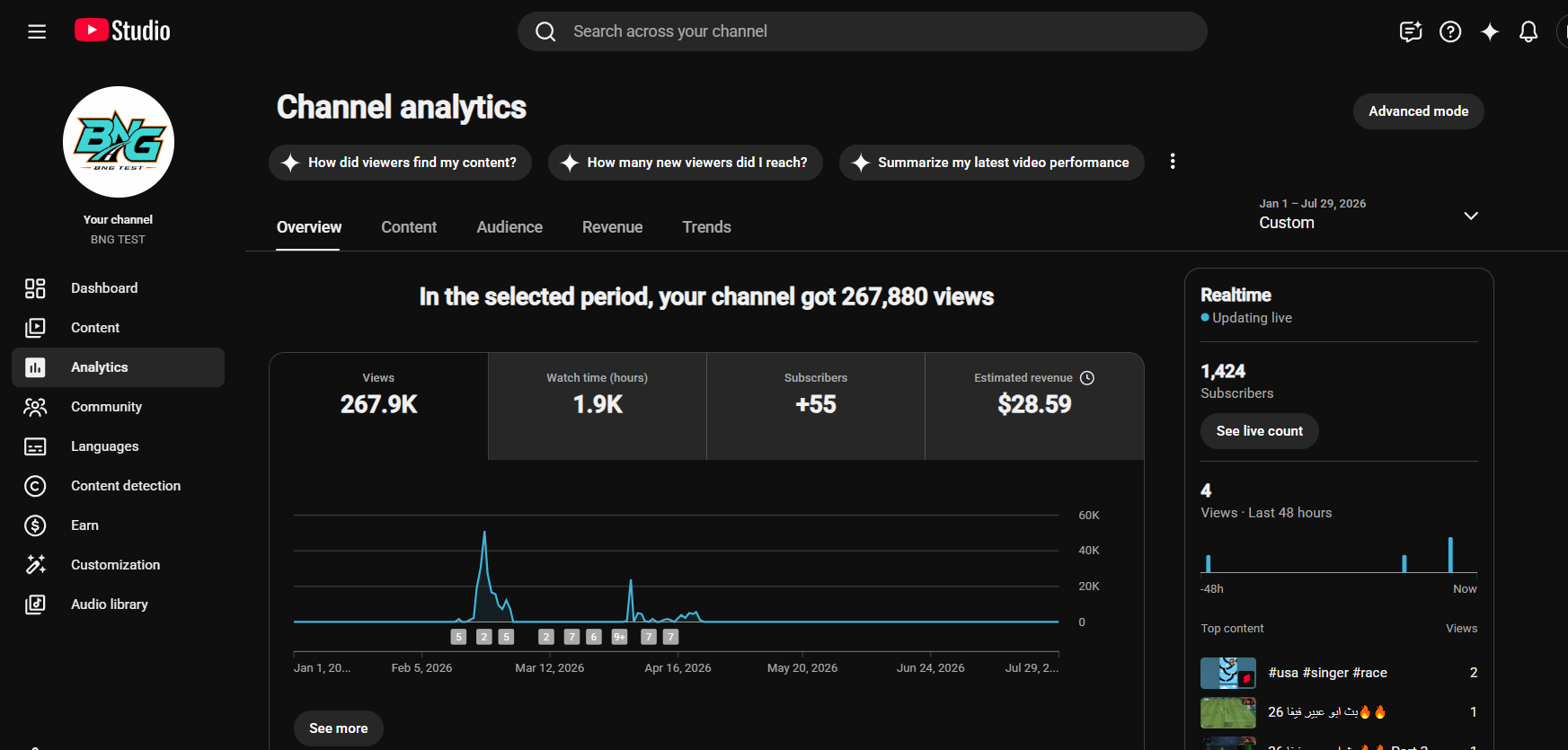Open Content detection in the sidebar
The image size is (1568, 750).
119,486
